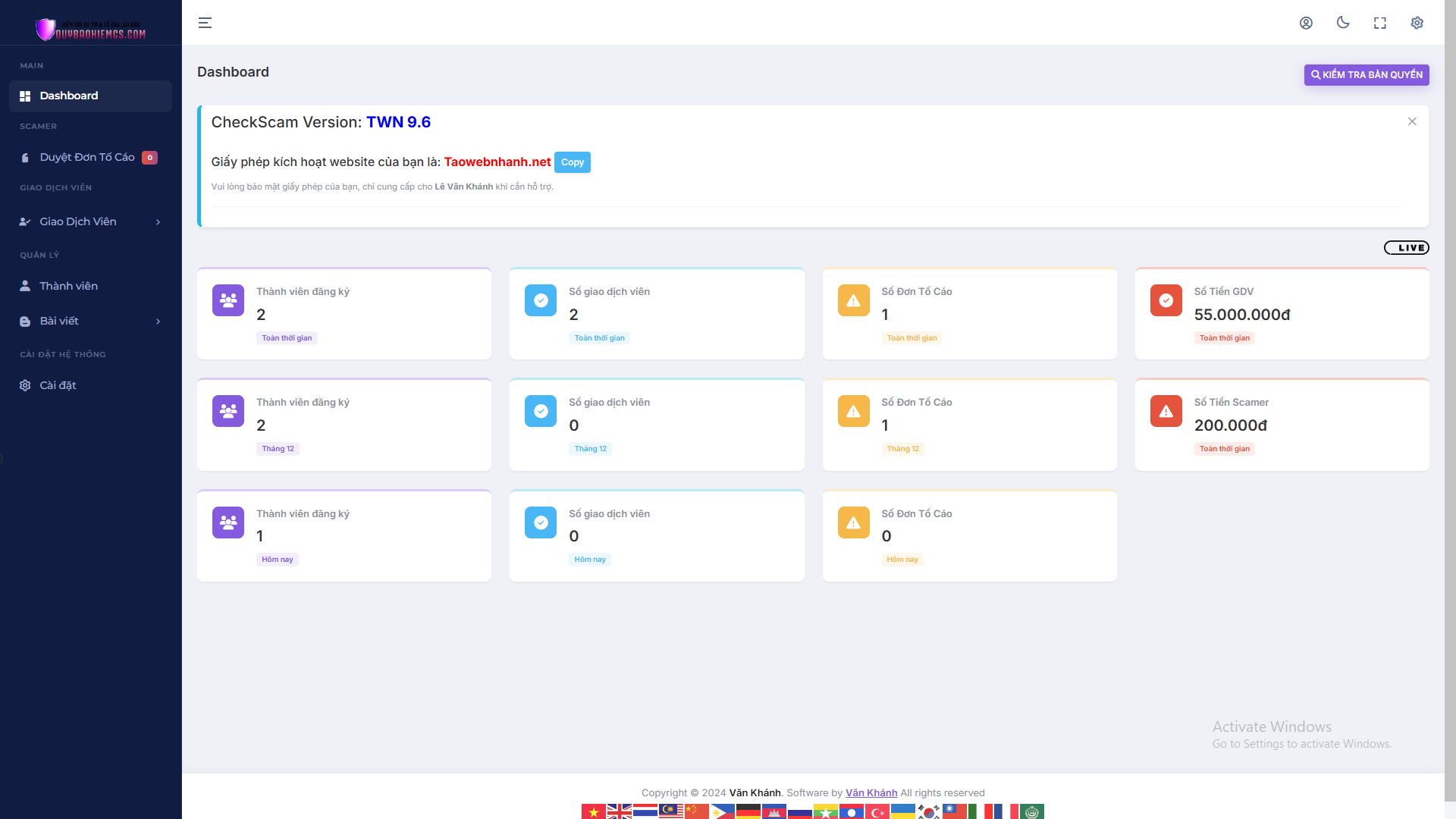Select the UK flag in the footer

620,811
